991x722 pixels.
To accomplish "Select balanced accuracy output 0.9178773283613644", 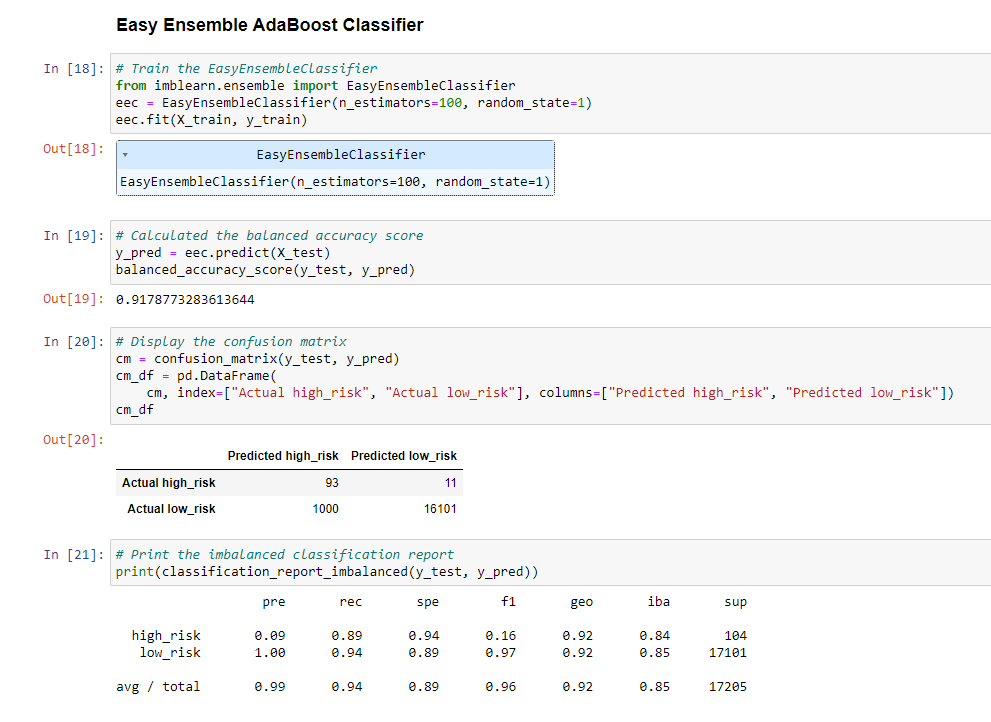I will click(x=185, y=300).
